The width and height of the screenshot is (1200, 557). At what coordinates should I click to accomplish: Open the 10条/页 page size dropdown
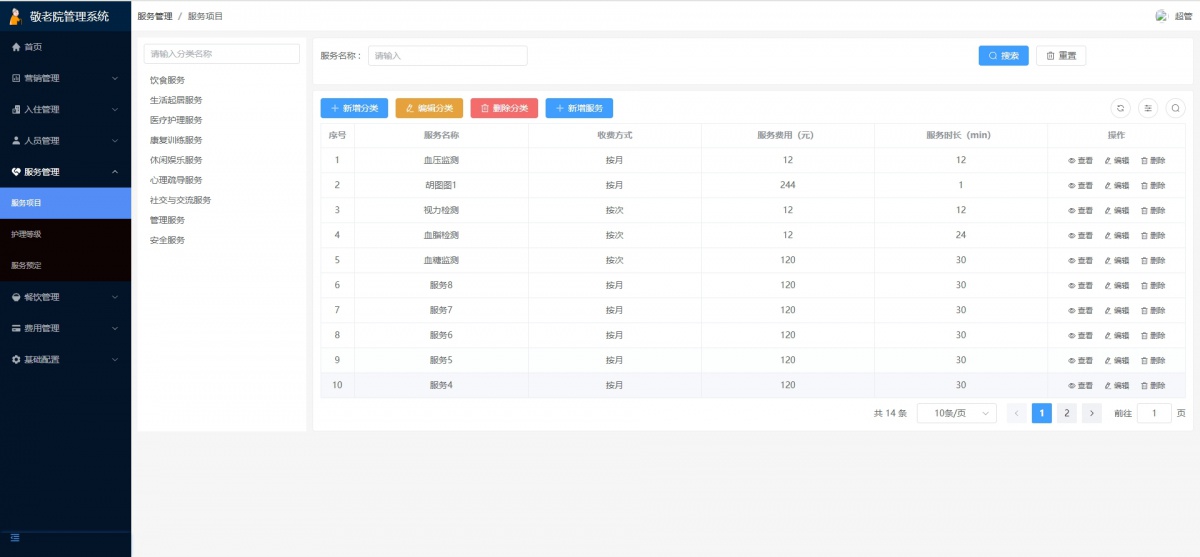(x=956, y=413)
